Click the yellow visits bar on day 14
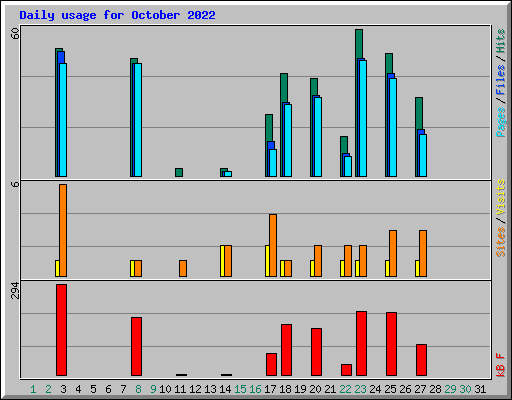 [222, 261]
